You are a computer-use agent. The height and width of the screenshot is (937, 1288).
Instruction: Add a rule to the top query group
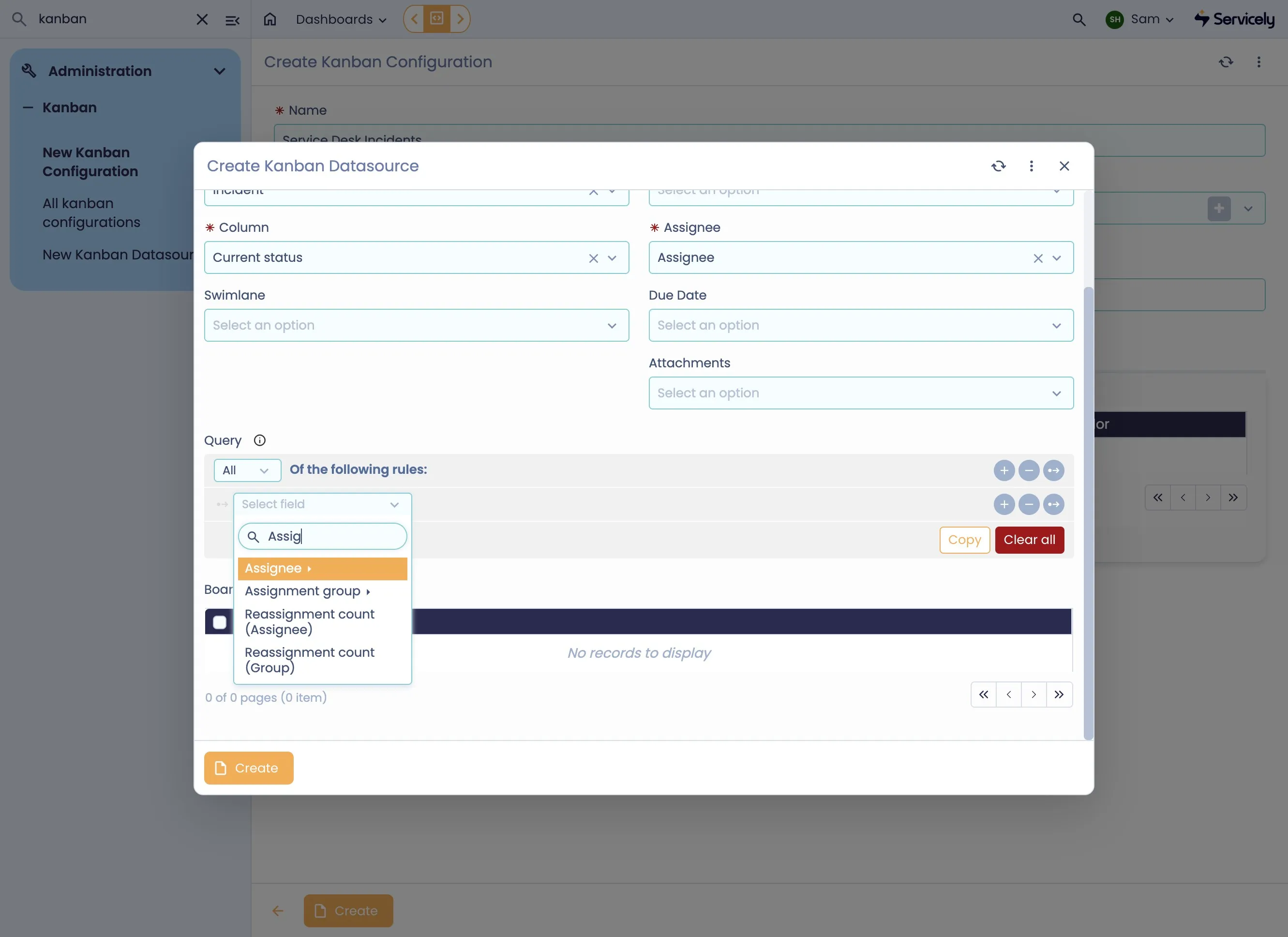tap(1004, 470)
